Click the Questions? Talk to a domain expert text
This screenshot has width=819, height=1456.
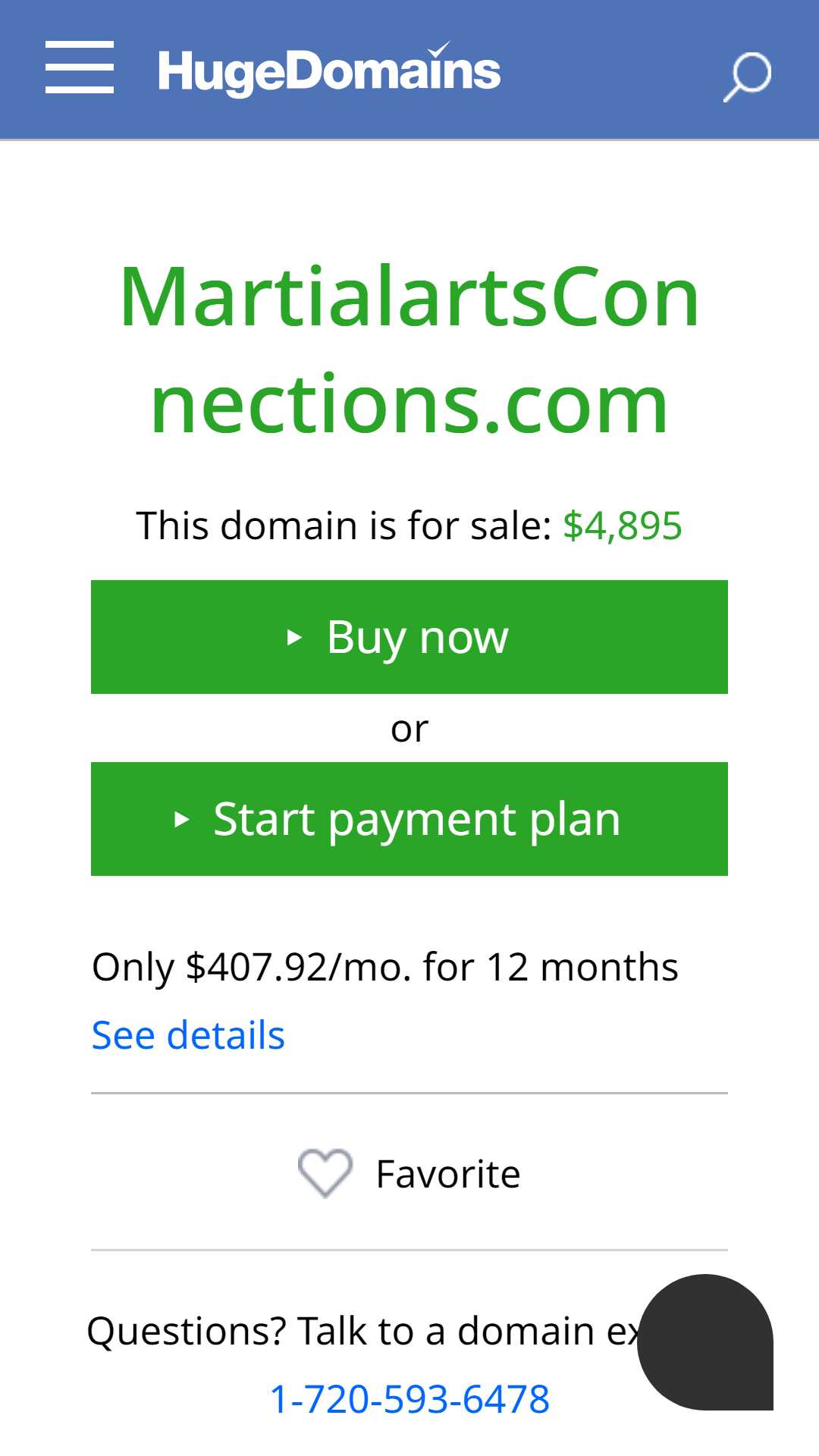click(364, 1331)
